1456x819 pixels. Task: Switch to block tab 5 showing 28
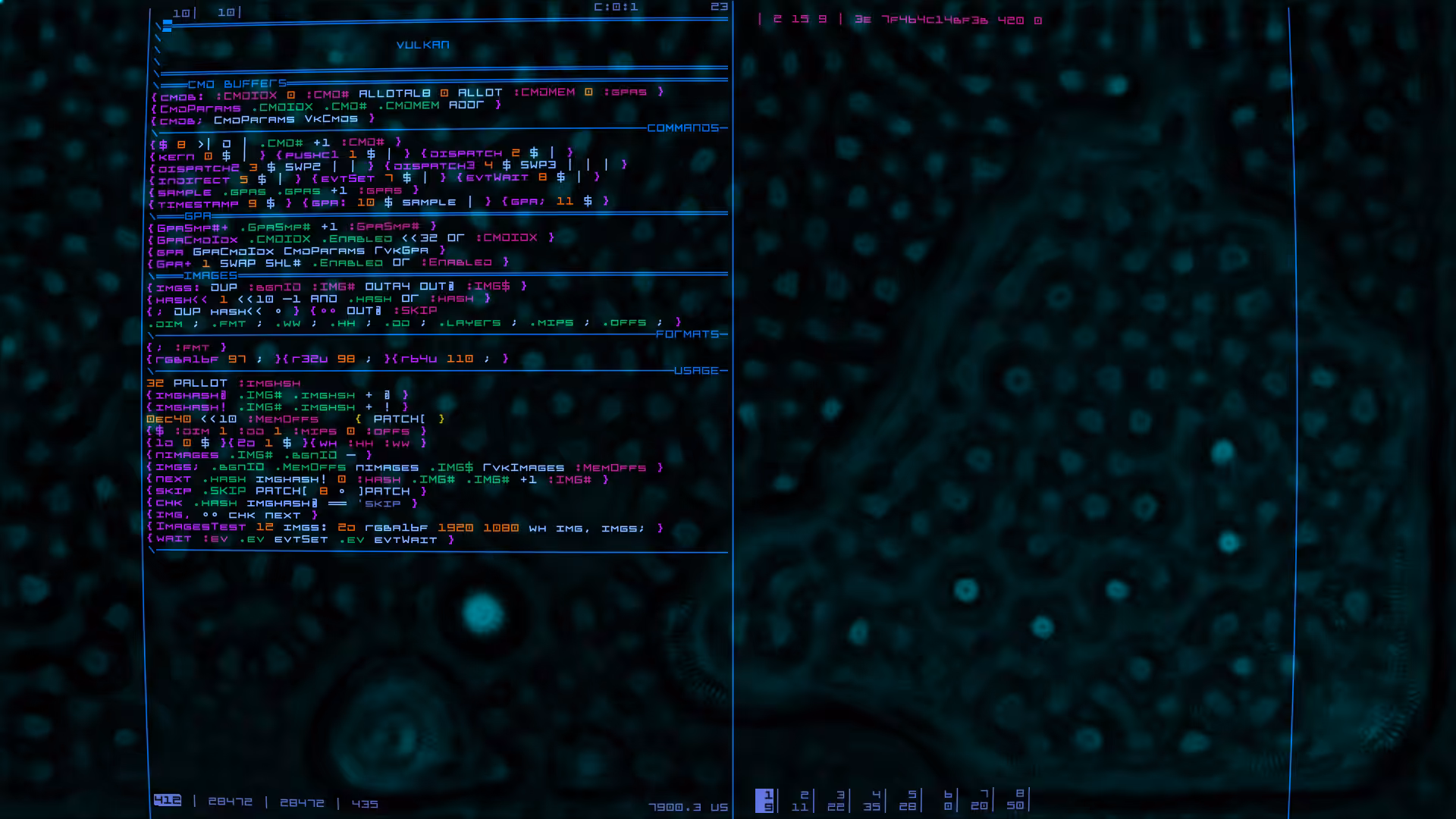tap(908, 801)
